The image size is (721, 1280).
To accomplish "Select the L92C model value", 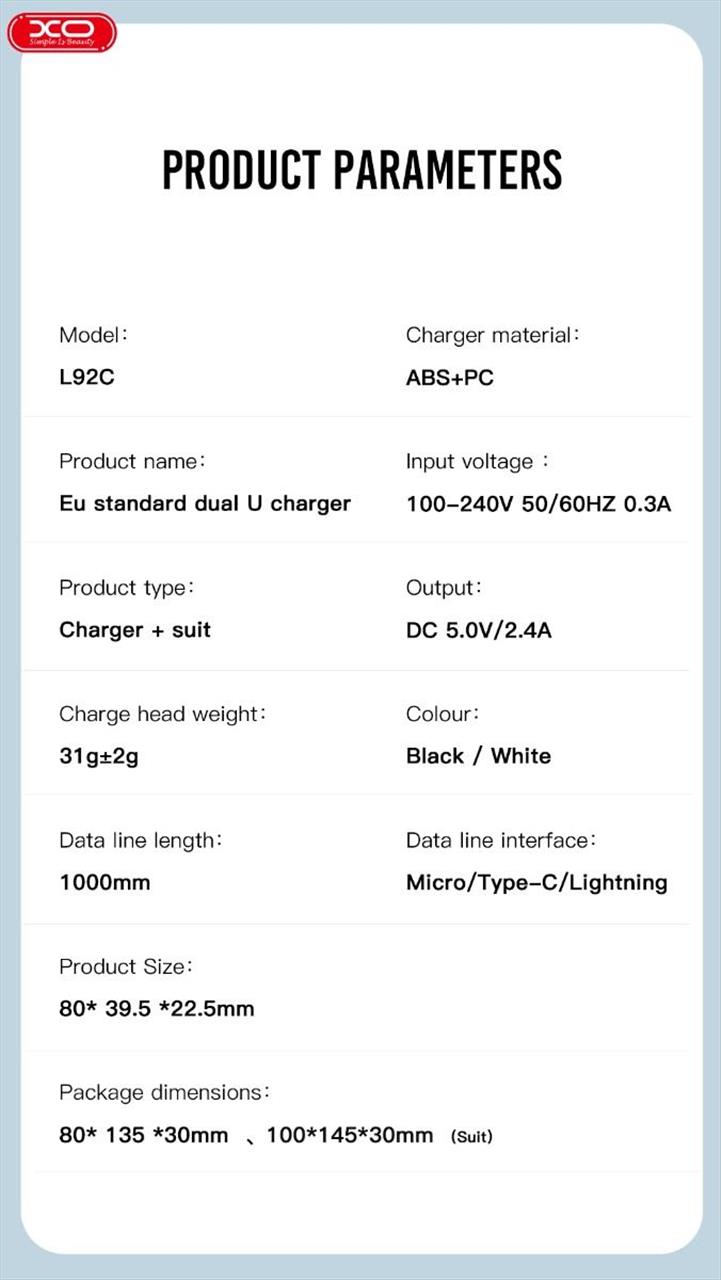I will click(87, 378).
